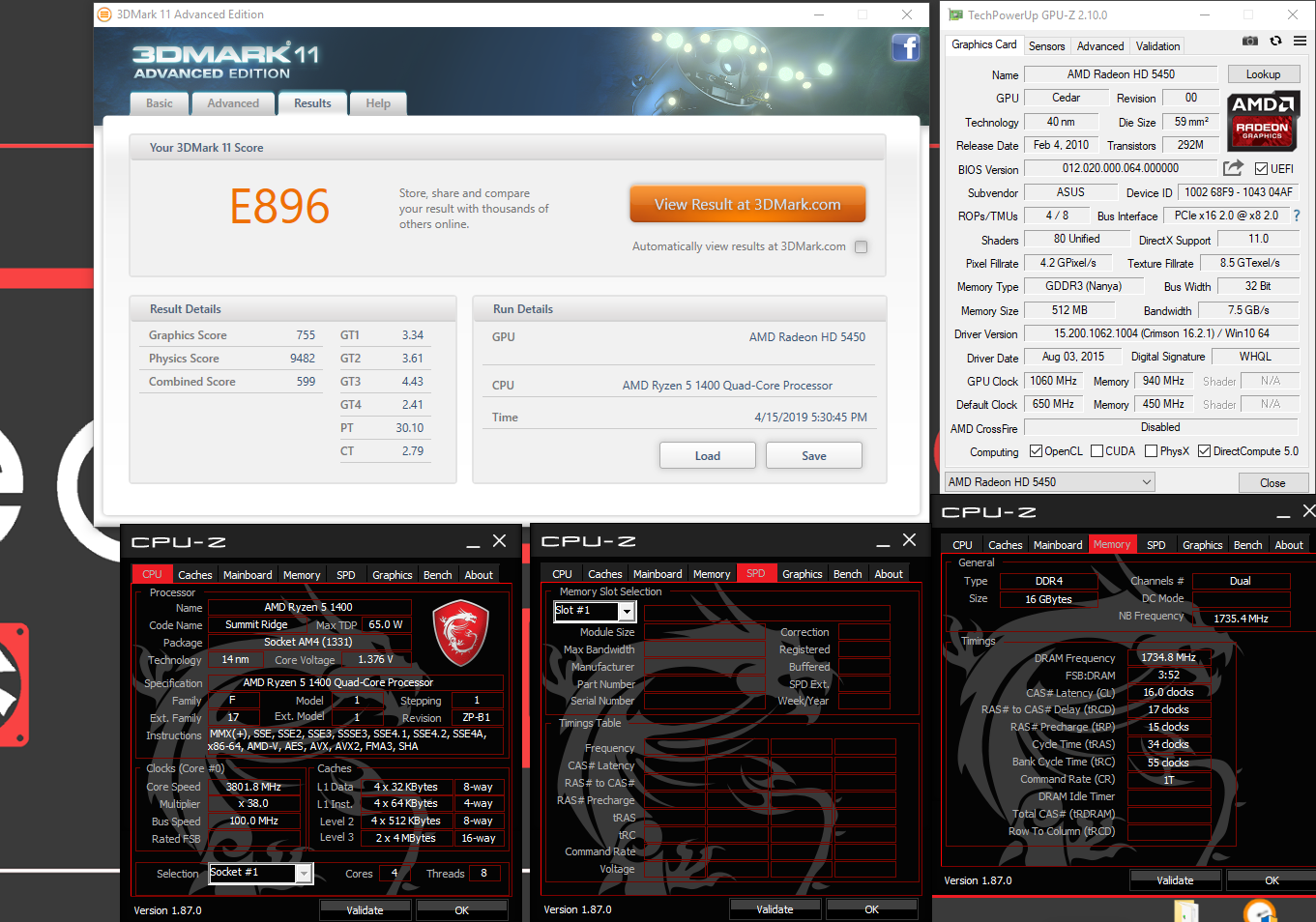Viewport: 1316px width, 922px height.
Task: Open the AMD Radeon HD 5450 card dropdown
Action: coord(1049,481)
